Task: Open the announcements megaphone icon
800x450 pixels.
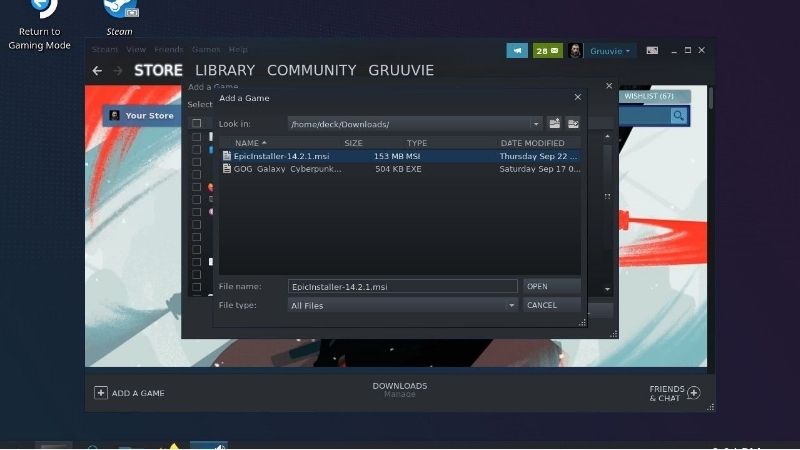Action: click(517, 51)
